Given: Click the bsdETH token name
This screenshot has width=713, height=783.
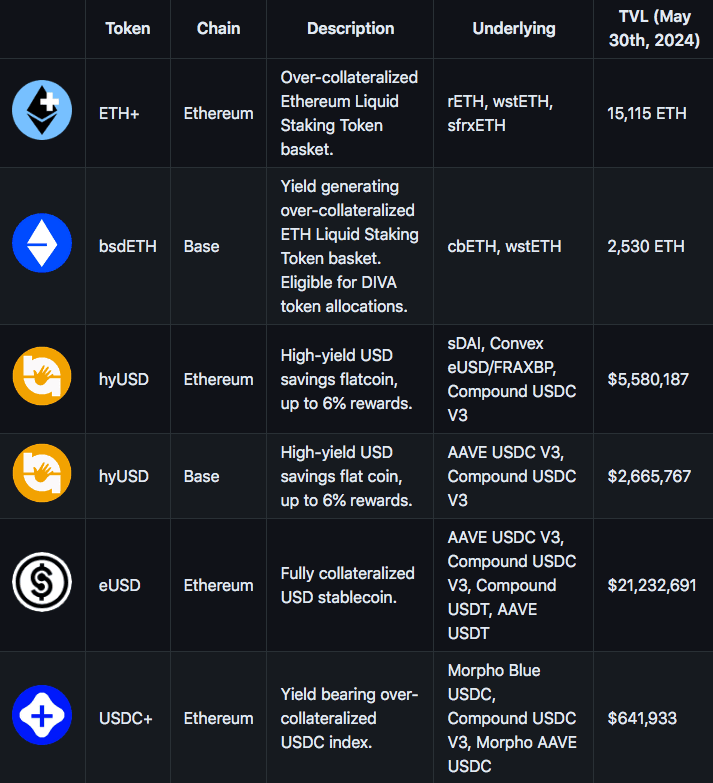Looking at the screenshot, I should pyautogui.click(x=129, y=247).
